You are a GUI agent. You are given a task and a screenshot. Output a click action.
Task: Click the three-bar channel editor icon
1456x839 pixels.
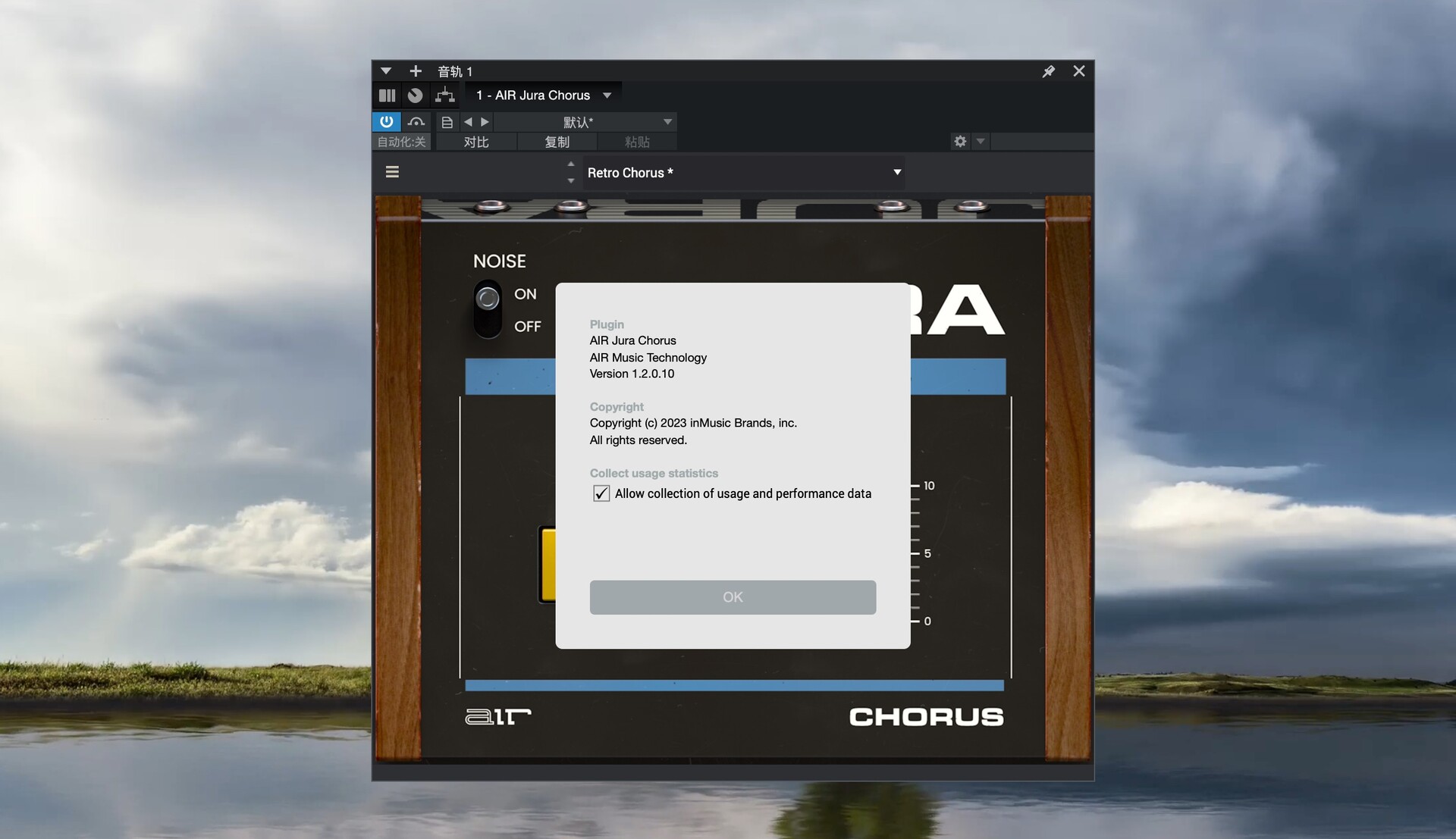point(387,95)
